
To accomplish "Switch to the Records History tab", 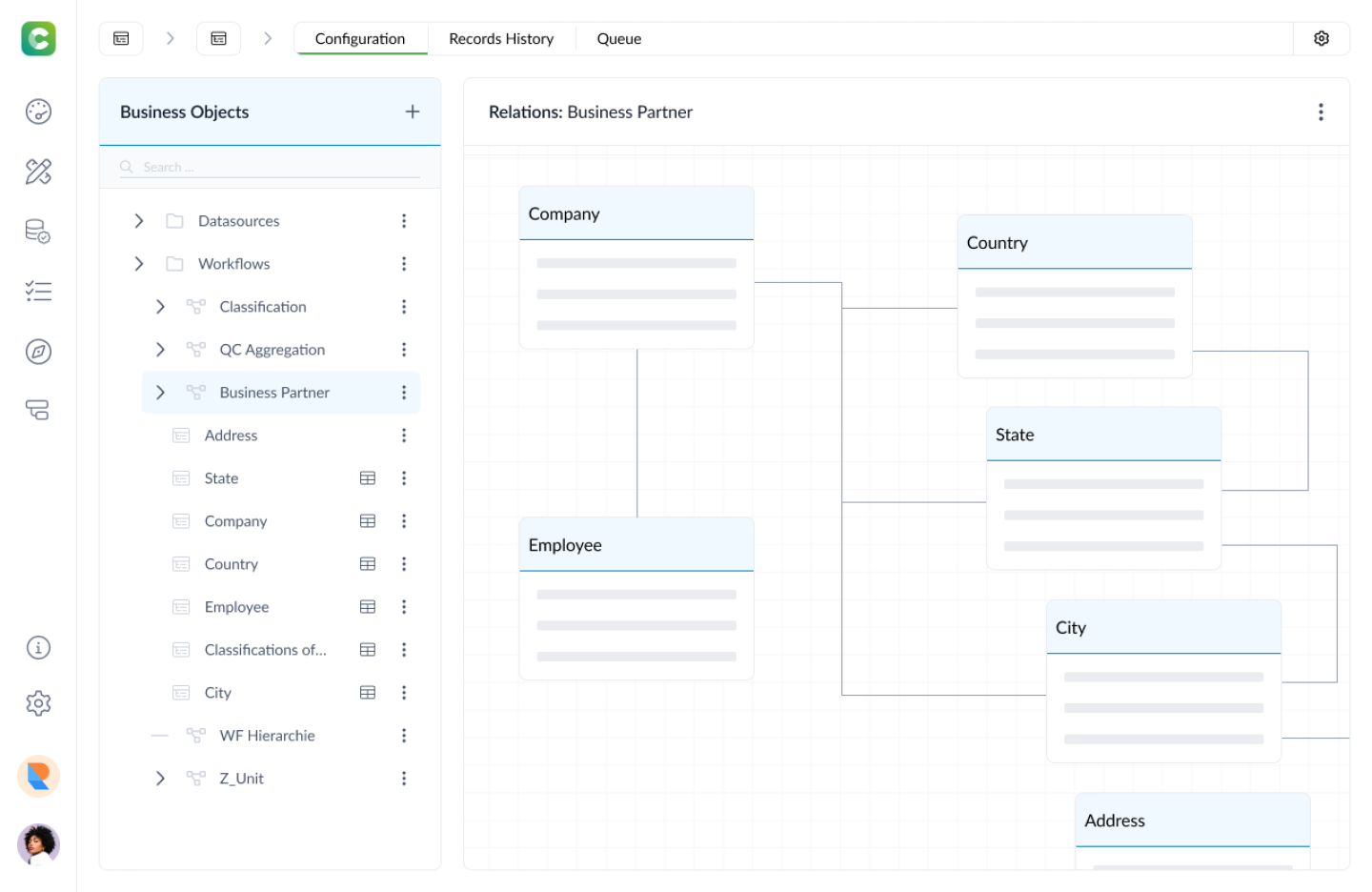I will pyautogui.click(x=501, y=39).
